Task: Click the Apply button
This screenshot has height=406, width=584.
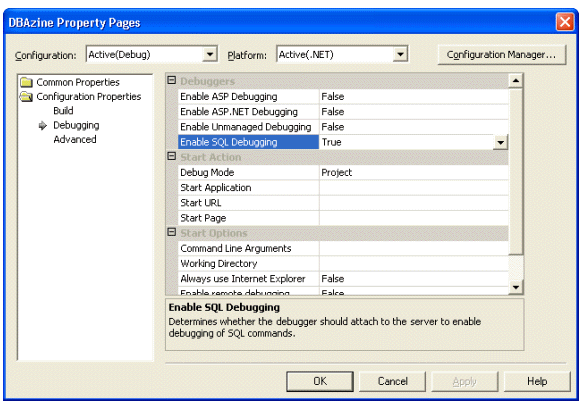Action: (x=464, y=381)
